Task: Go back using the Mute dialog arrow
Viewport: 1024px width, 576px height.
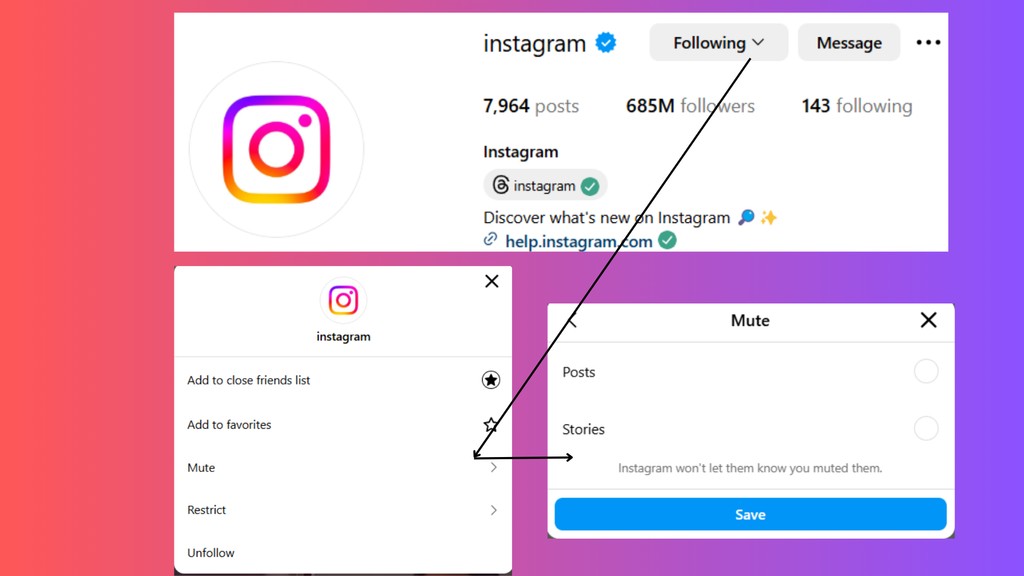Action: coord(573,321)
